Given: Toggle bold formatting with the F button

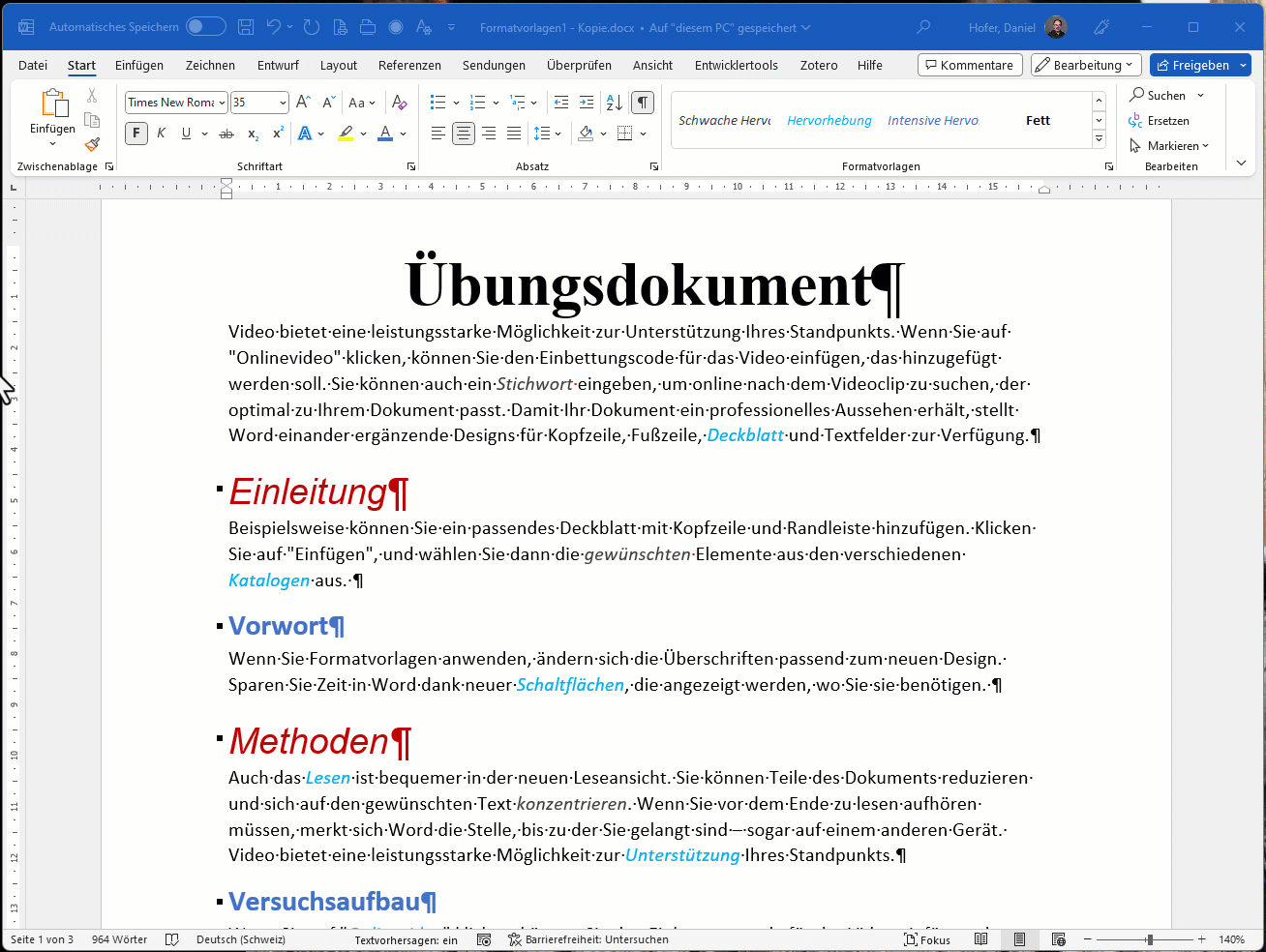Looking at the screenshot, I should [136, 134].
